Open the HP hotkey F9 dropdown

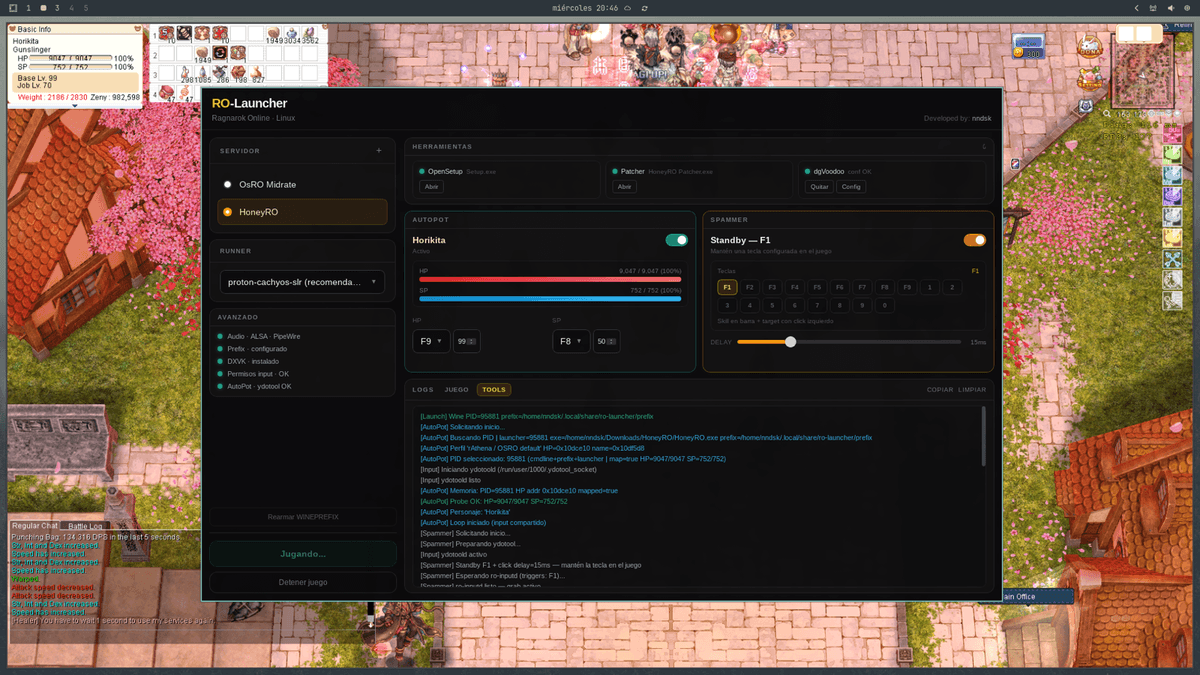[x=431, y=341]
